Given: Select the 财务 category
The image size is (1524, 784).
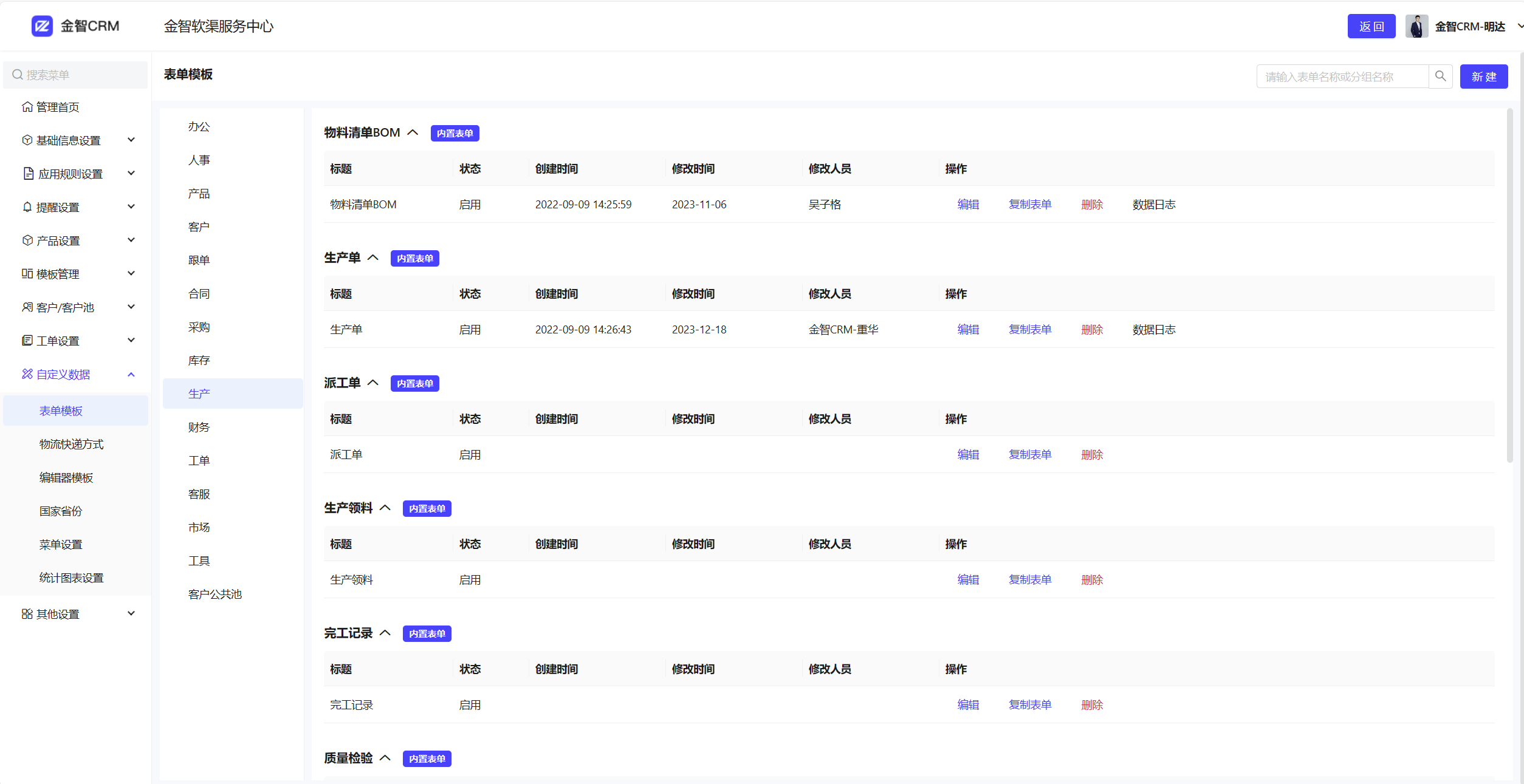Looking at the screenshot, I should click(199, 427).
